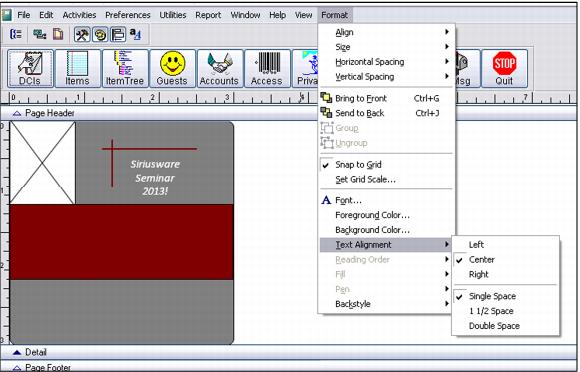580x372 pixels.
Task: Open the Preferences menu
Action: tap(128, 15)
